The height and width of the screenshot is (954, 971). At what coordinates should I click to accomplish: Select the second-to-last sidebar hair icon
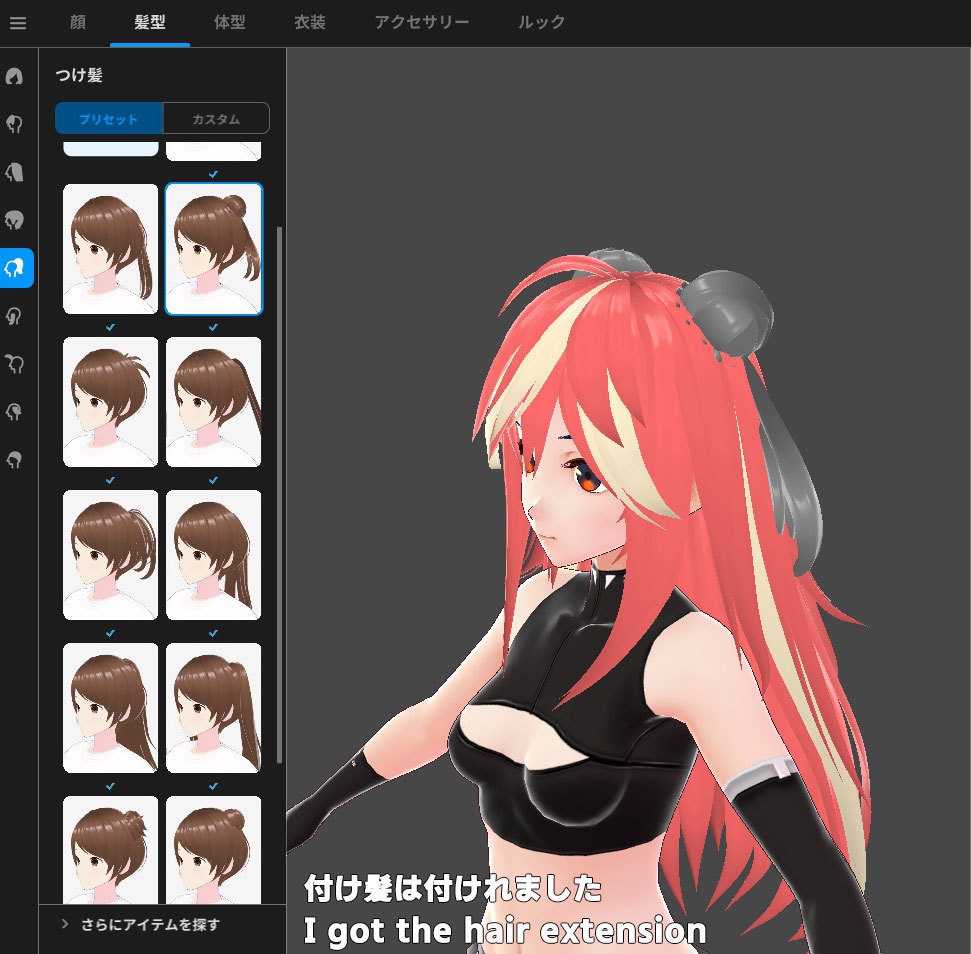click(x=16, y=412)
